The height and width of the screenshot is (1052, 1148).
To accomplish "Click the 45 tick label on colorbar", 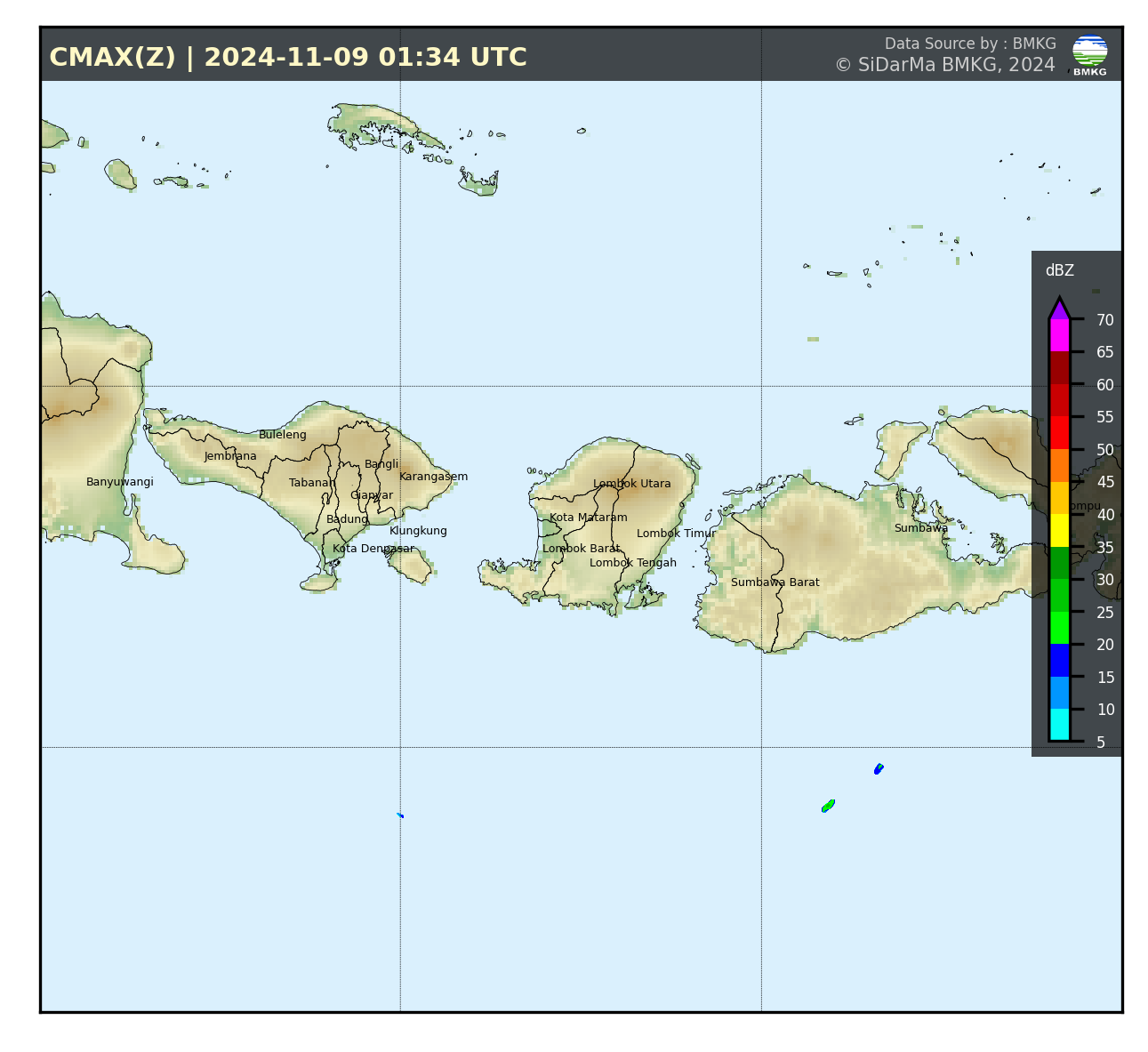I will point(1104,482).
